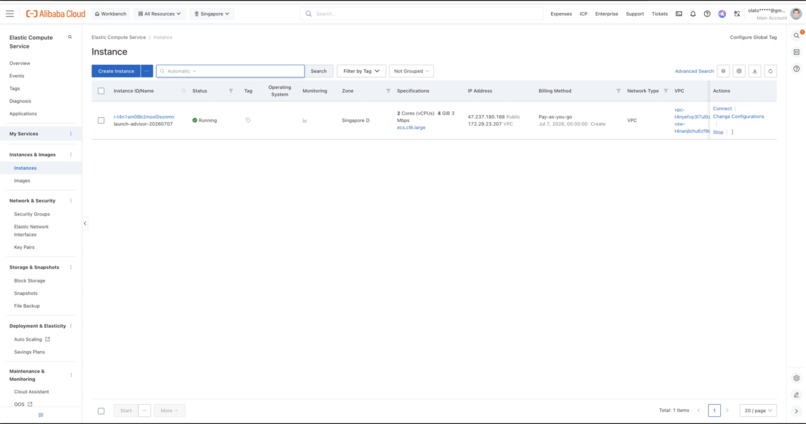Screen dimensions: 806x424
Task: Refresh the instance list
Action: [x=770, y=71]
